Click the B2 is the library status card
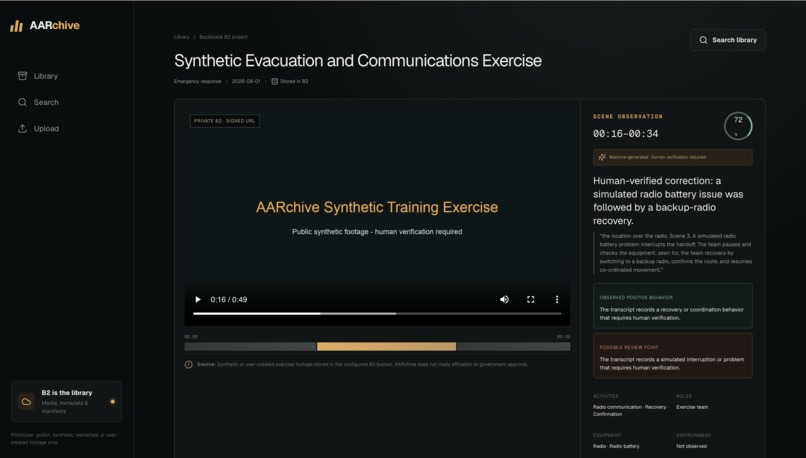 pyautogui.click(x=66, y=401)
